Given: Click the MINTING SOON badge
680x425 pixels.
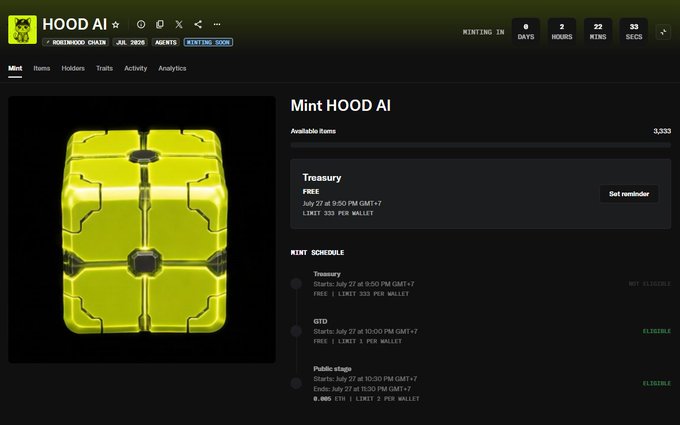Looking at the screenshot, I should click(x=208, y=42).
